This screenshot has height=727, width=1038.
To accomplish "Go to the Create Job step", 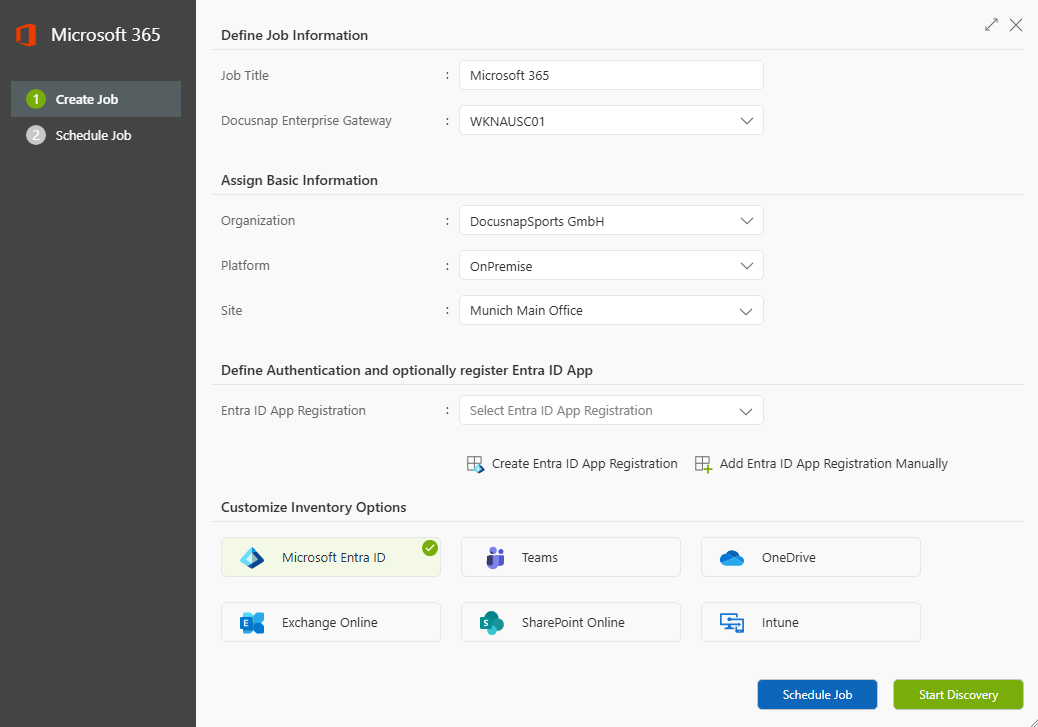I will pyautogui.click(x=96, y=99).
